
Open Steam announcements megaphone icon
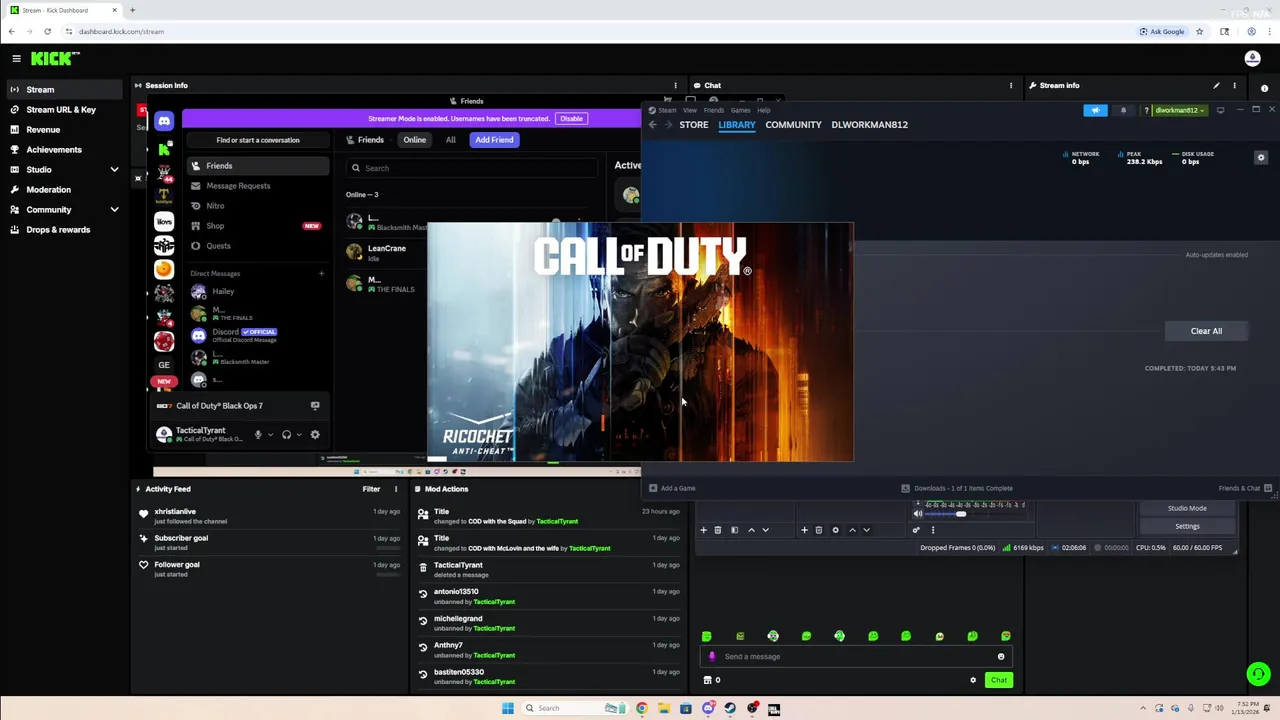1095,110
